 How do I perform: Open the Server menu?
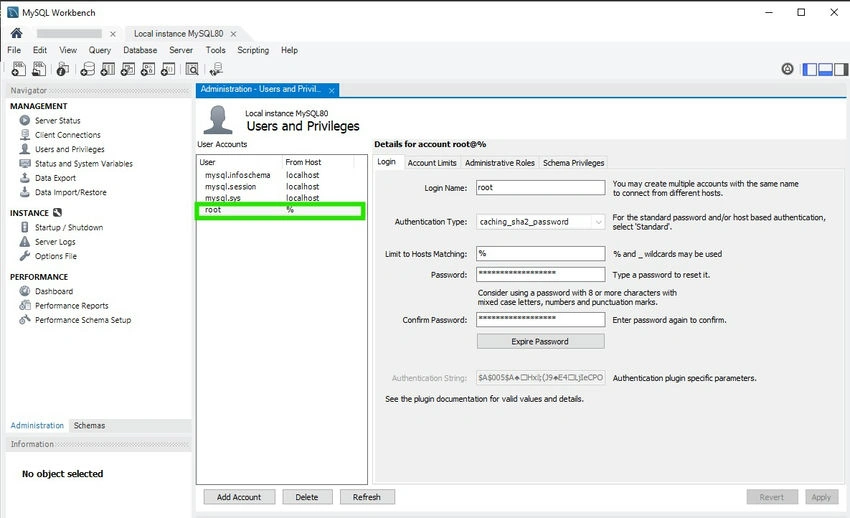(181, 50)
